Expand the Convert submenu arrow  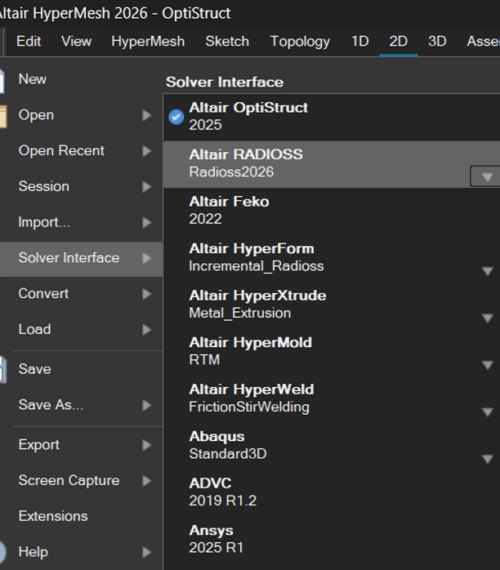[147, 294]
